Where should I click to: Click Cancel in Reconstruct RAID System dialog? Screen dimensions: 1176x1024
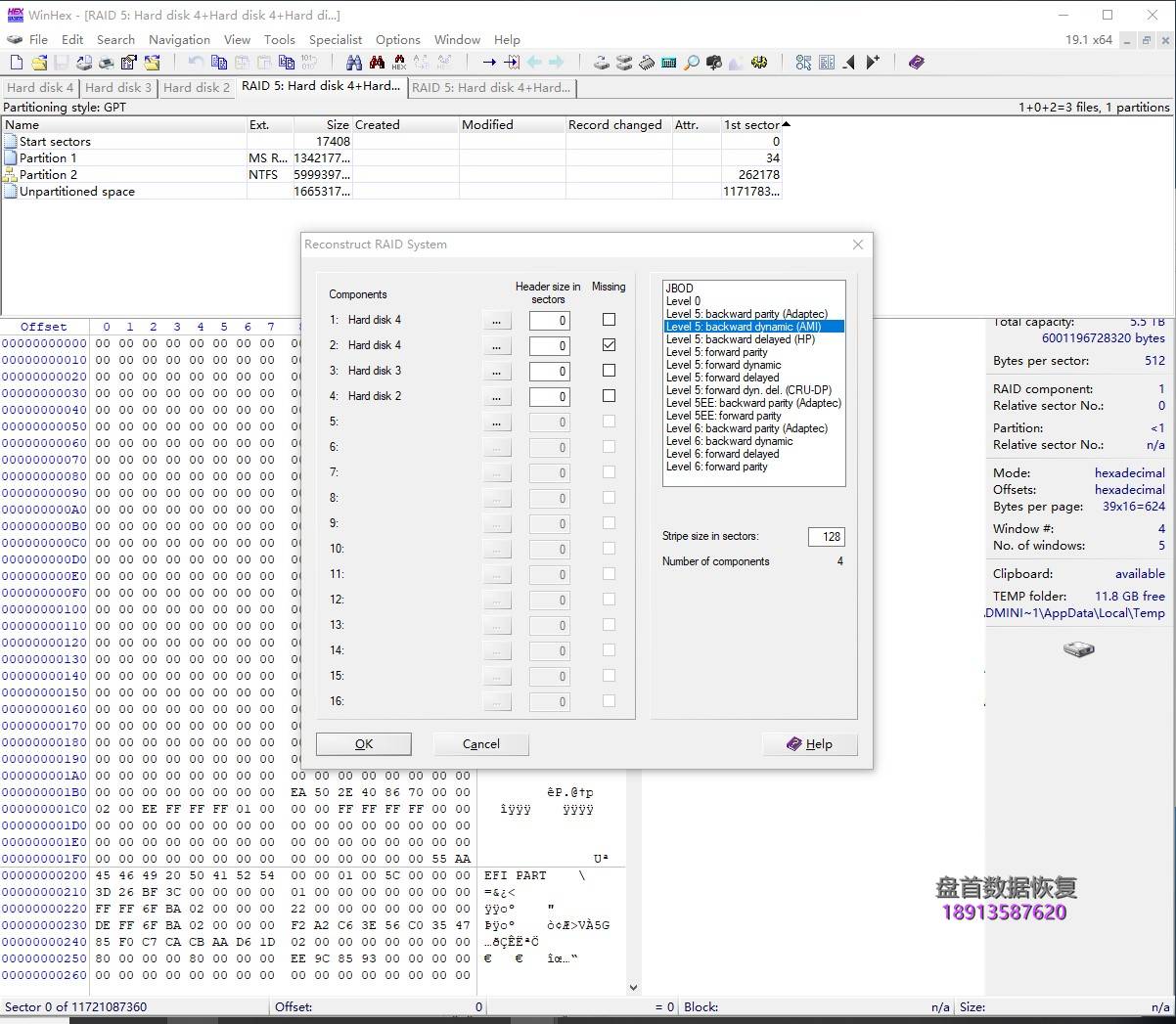coord(481,744)
